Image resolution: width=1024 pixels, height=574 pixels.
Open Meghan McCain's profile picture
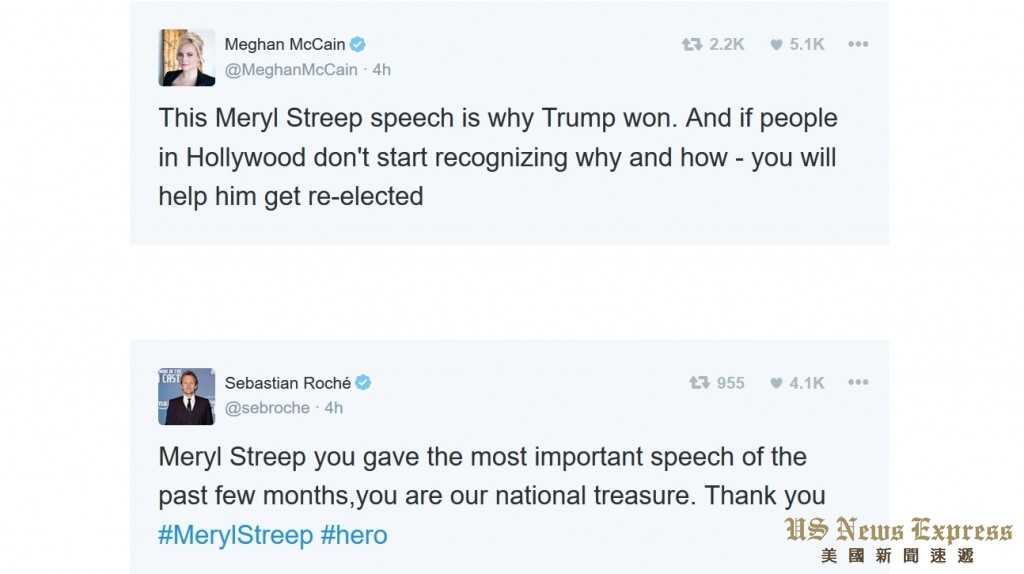186,57
